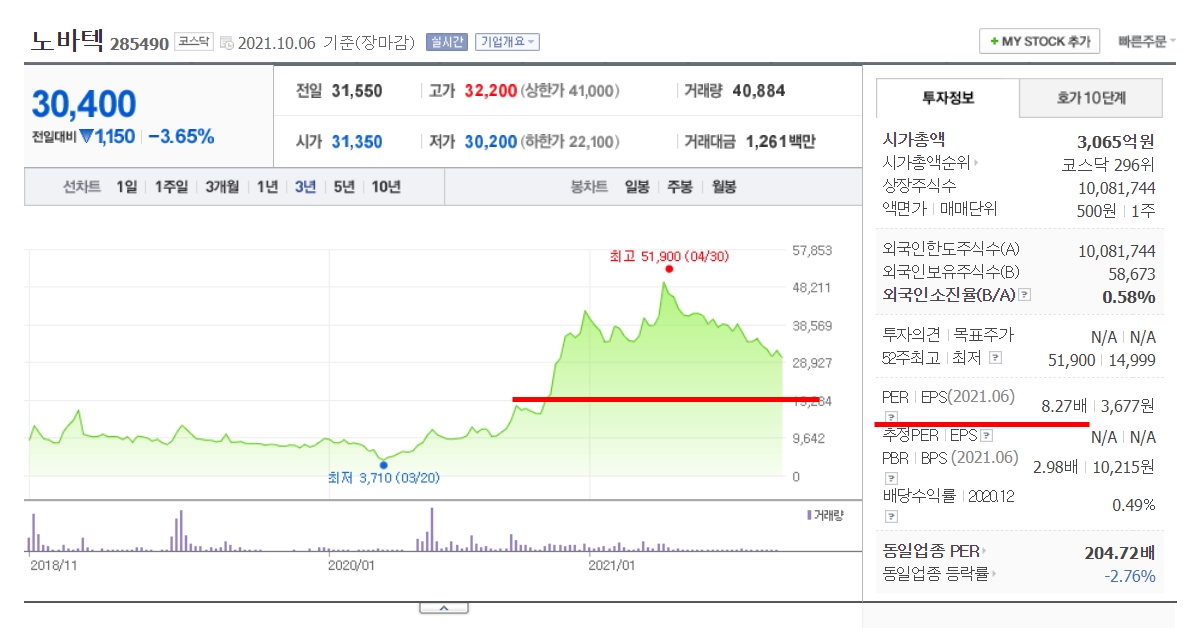
Task: Select 10년 line chart period
Action: pos(386,187)
